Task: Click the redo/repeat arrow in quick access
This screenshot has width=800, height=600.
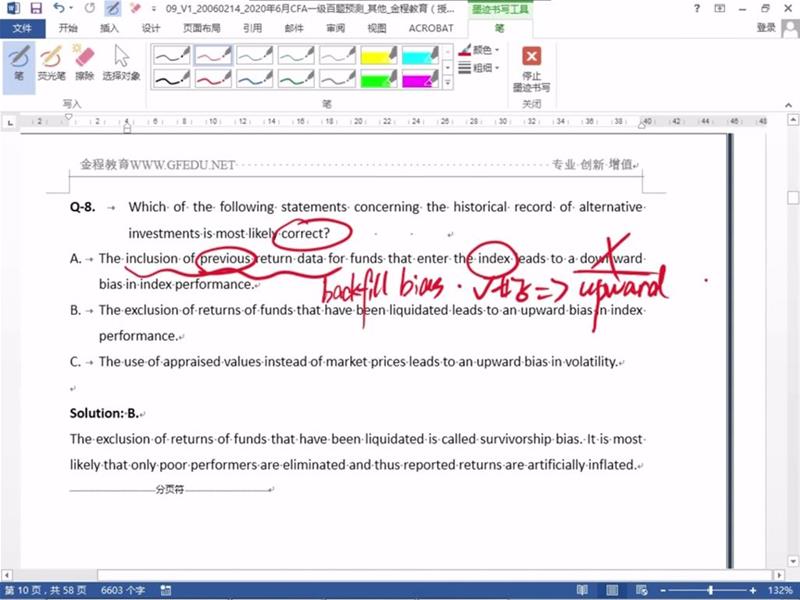Action: (x=90, y=8)
